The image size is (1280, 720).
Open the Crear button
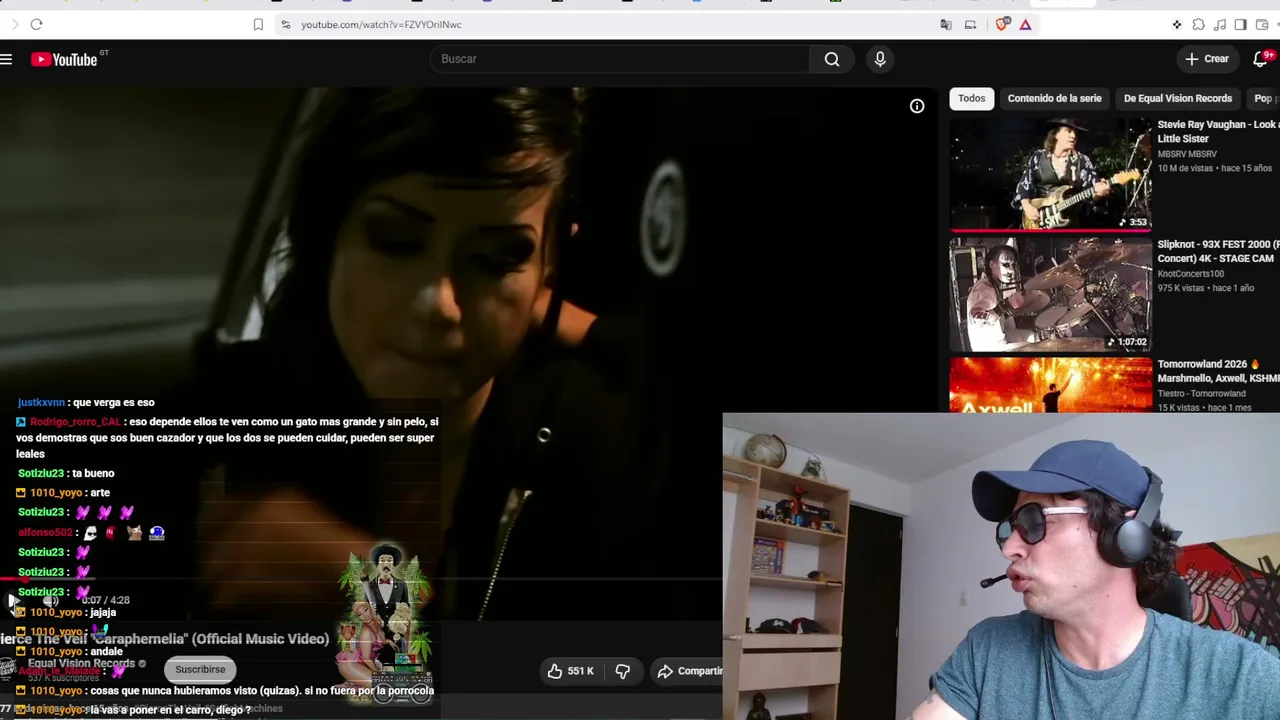pyautogui.click(x=1207, y=59)
